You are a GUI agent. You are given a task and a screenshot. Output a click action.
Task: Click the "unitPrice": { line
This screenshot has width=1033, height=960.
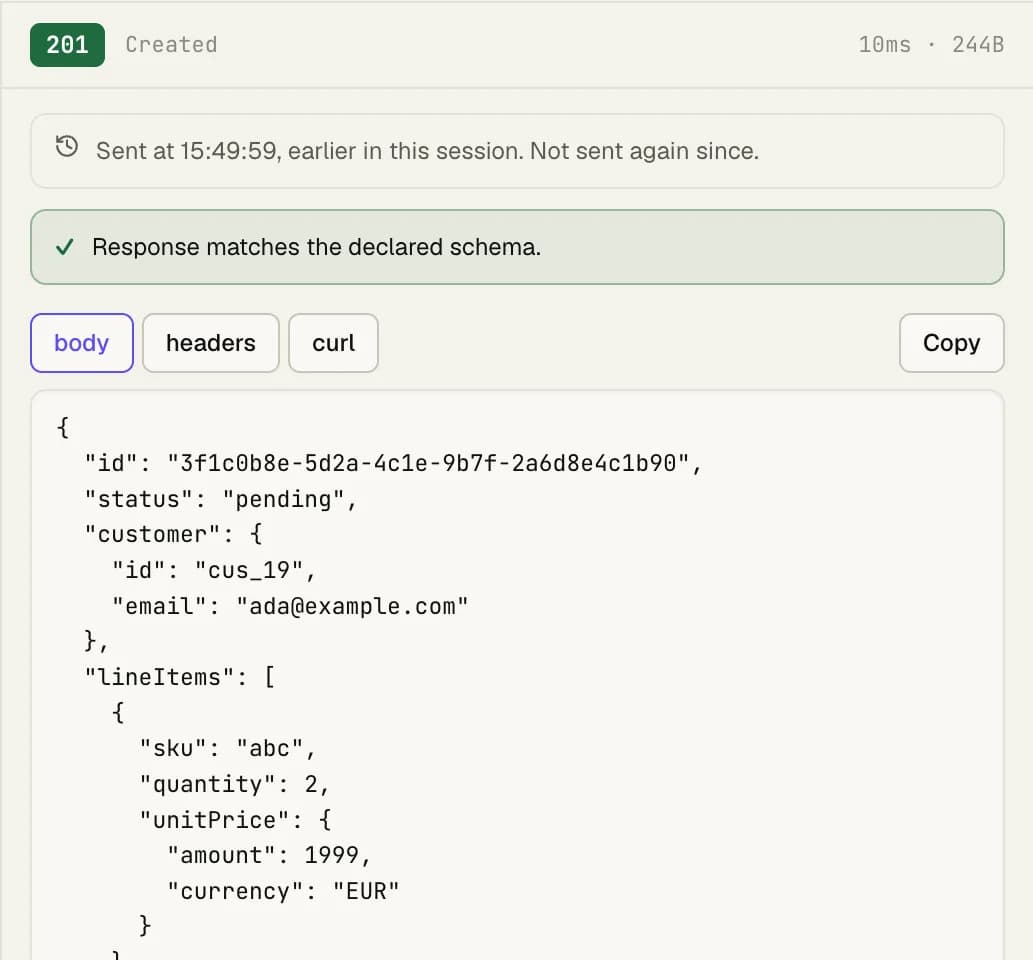(235, 820)
